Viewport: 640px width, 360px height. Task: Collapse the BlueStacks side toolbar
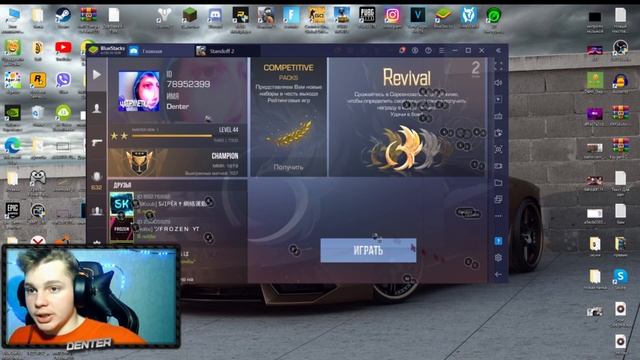click(498, 50)
